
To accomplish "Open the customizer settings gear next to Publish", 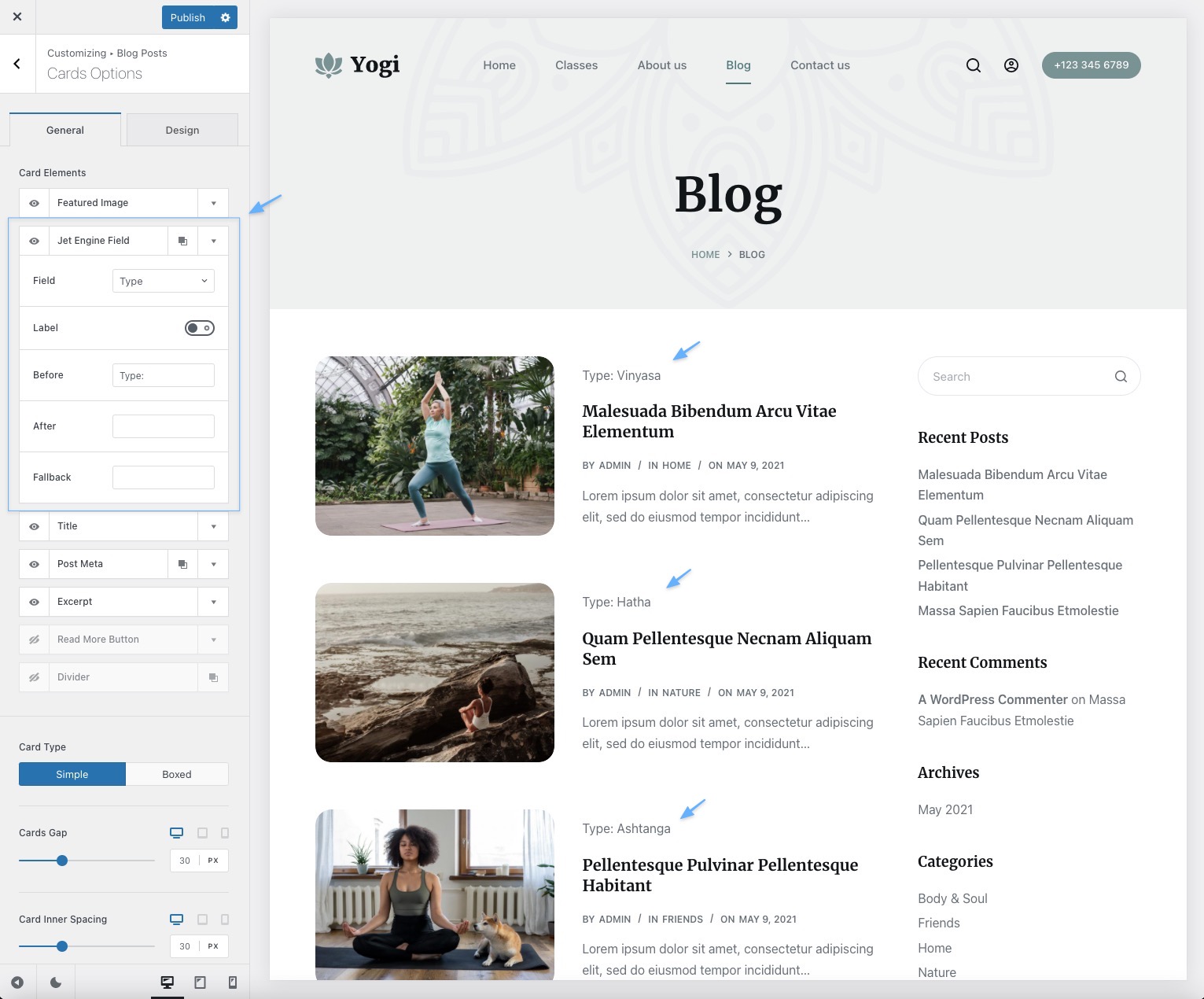I will (226, 17).
